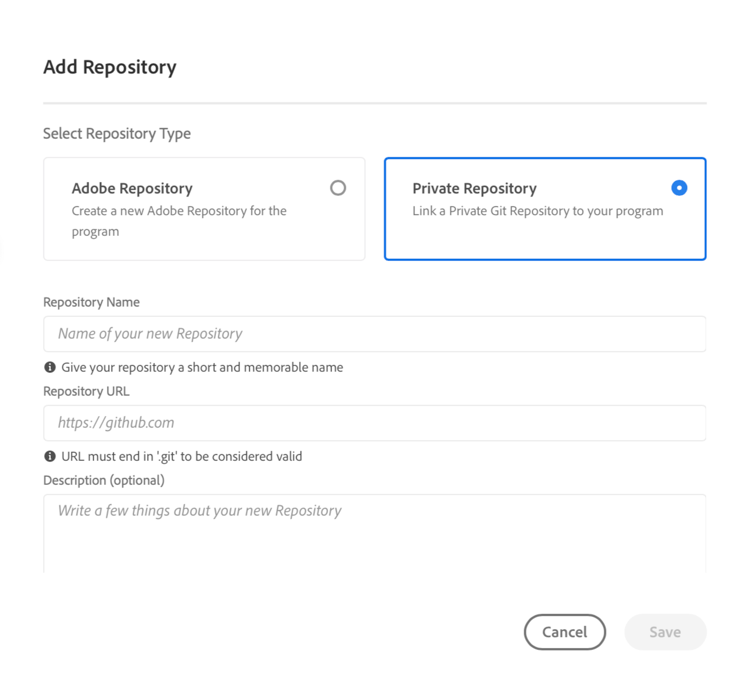This screenshot has width=750, height=691.
Task: Click the 'short and memorable name' hint text
Action: 202,367
